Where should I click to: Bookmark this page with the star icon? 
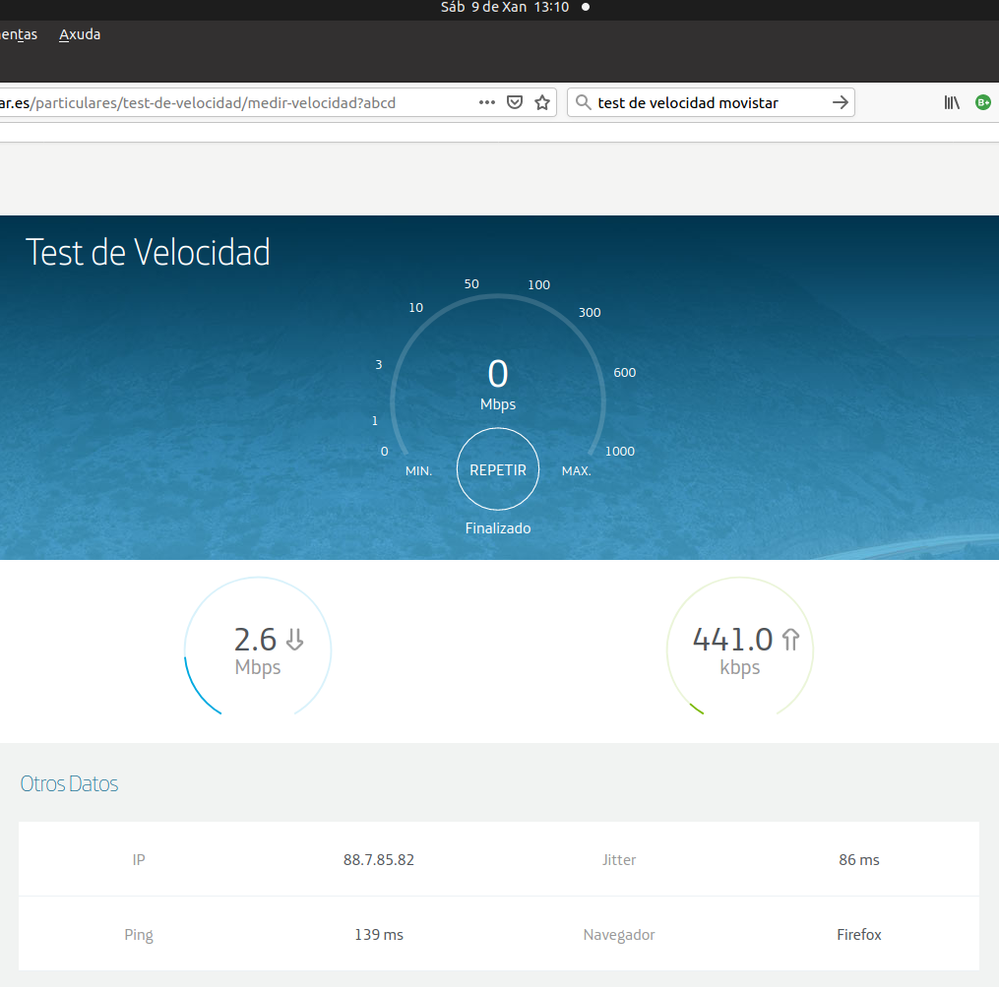(542, 103)
